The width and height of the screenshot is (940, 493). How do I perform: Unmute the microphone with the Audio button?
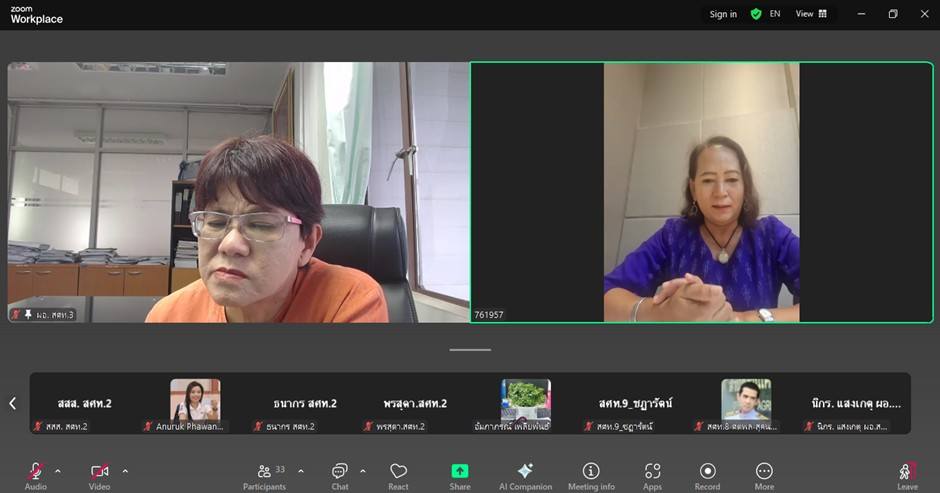coord(36,472)
